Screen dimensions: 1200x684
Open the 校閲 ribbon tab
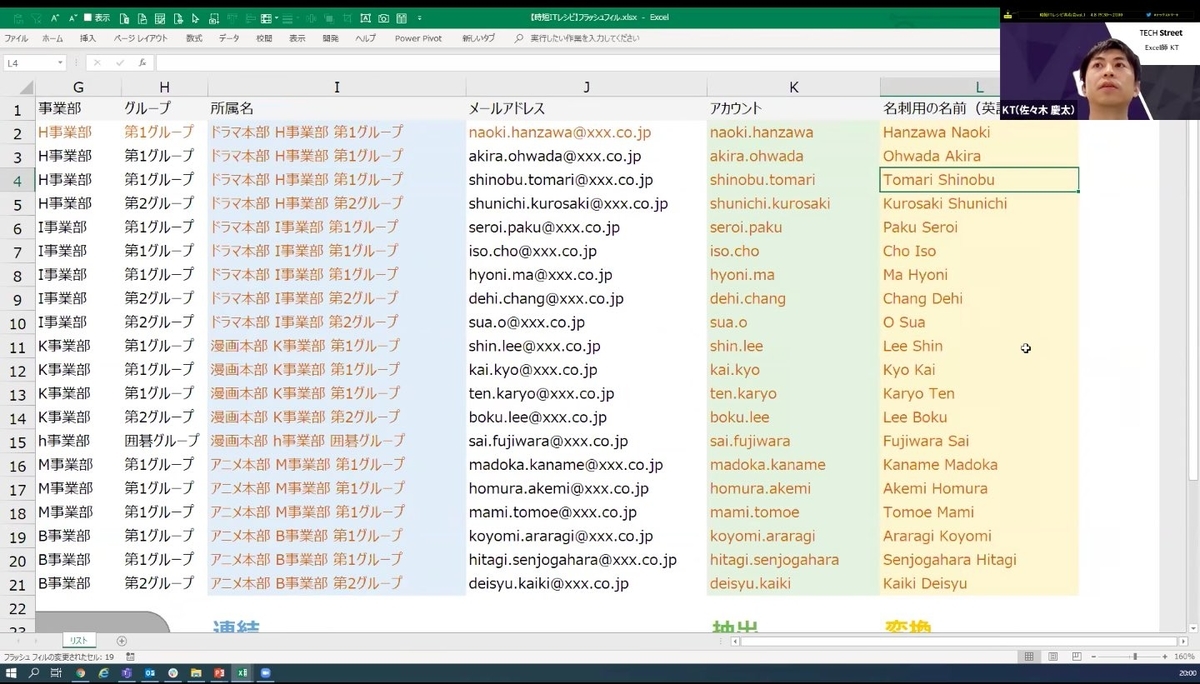pos(264,38)
